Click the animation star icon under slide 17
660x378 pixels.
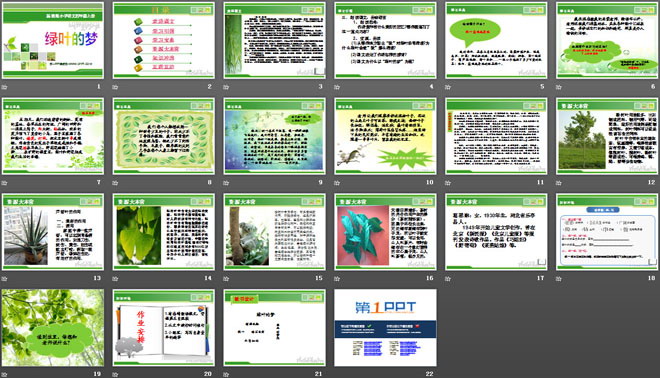point(448,279)
